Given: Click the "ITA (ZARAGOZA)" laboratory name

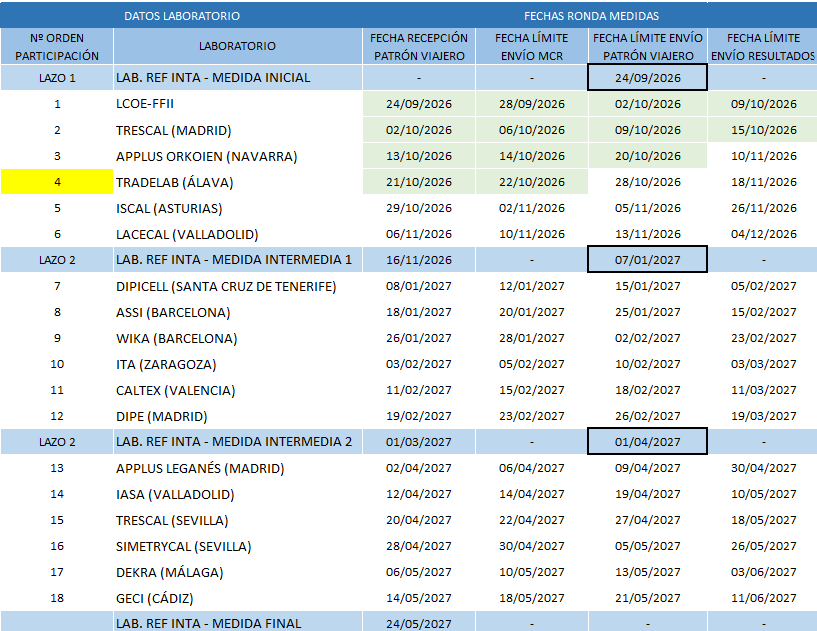Looking at the screenshot, I should point(166,364).
